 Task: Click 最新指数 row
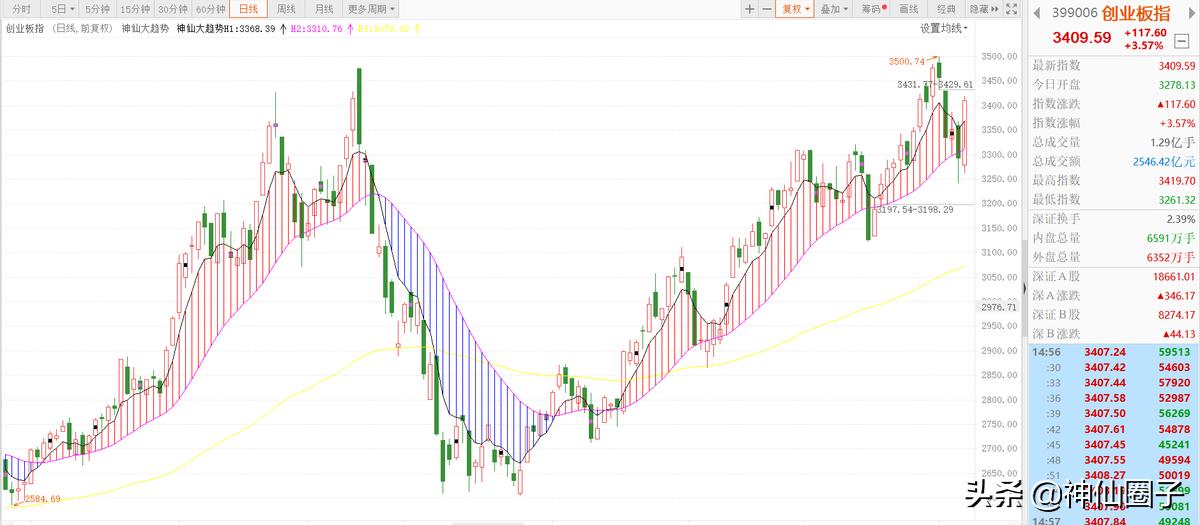pos(1113,66)
